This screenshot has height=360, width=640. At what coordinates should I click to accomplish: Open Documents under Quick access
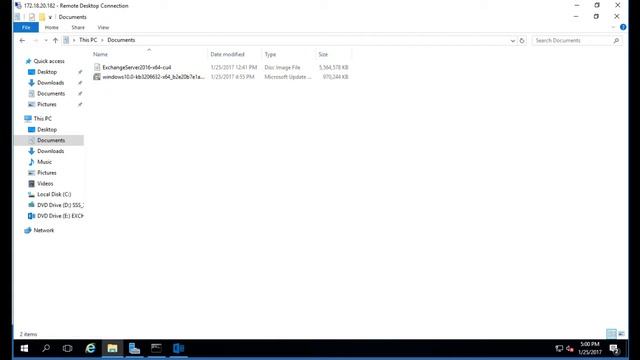coord(51,93)
